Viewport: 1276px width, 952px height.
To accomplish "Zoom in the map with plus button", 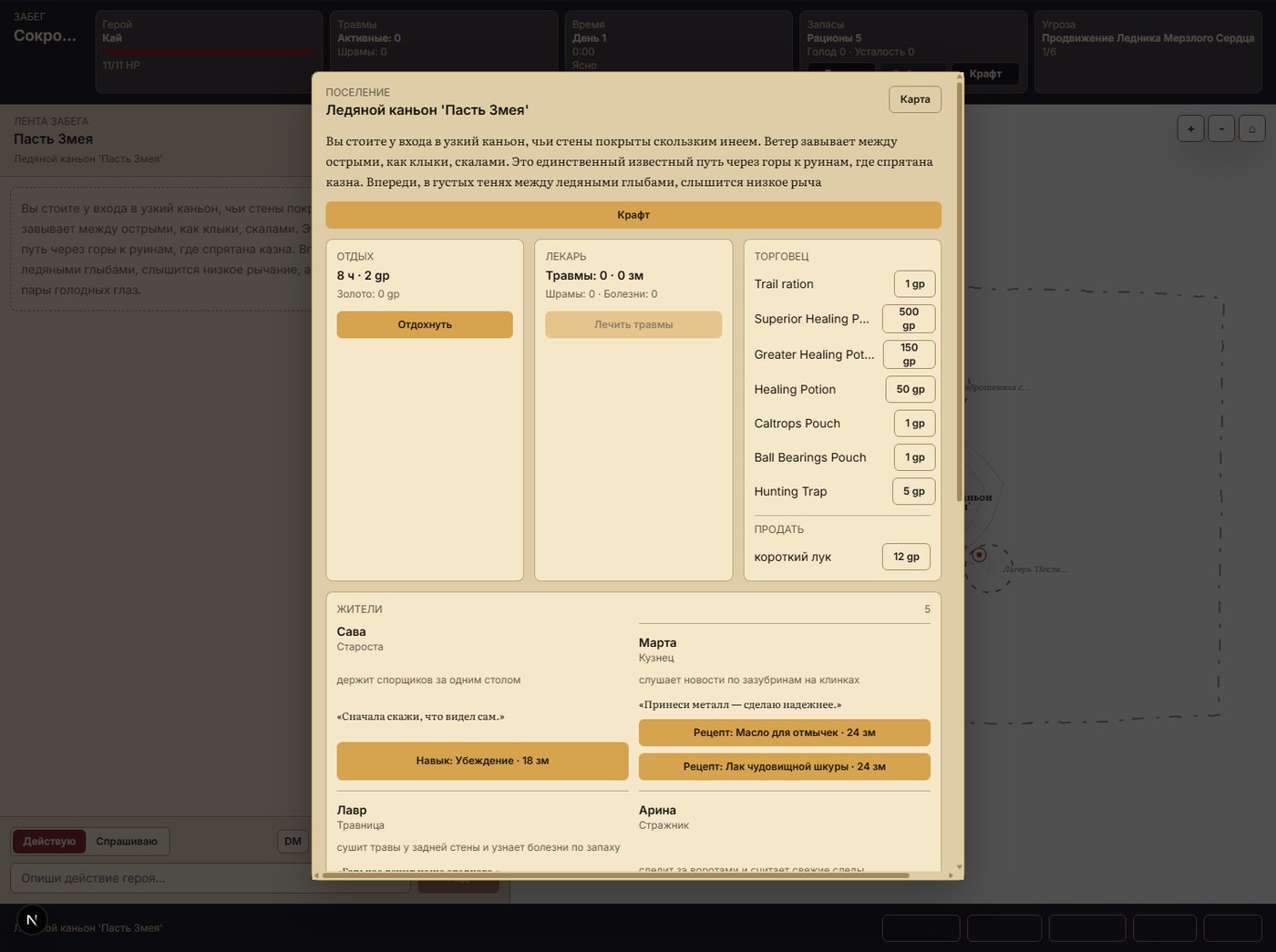I will pyautogui.click(x=1190, y=128).
